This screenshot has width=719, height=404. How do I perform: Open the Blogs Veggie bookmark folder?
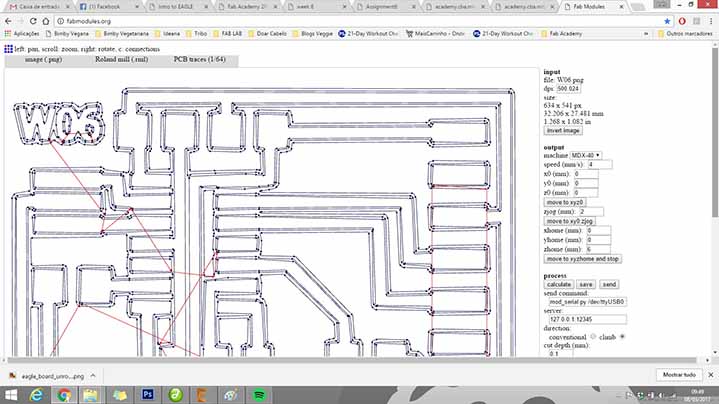[x=313, y=33]
